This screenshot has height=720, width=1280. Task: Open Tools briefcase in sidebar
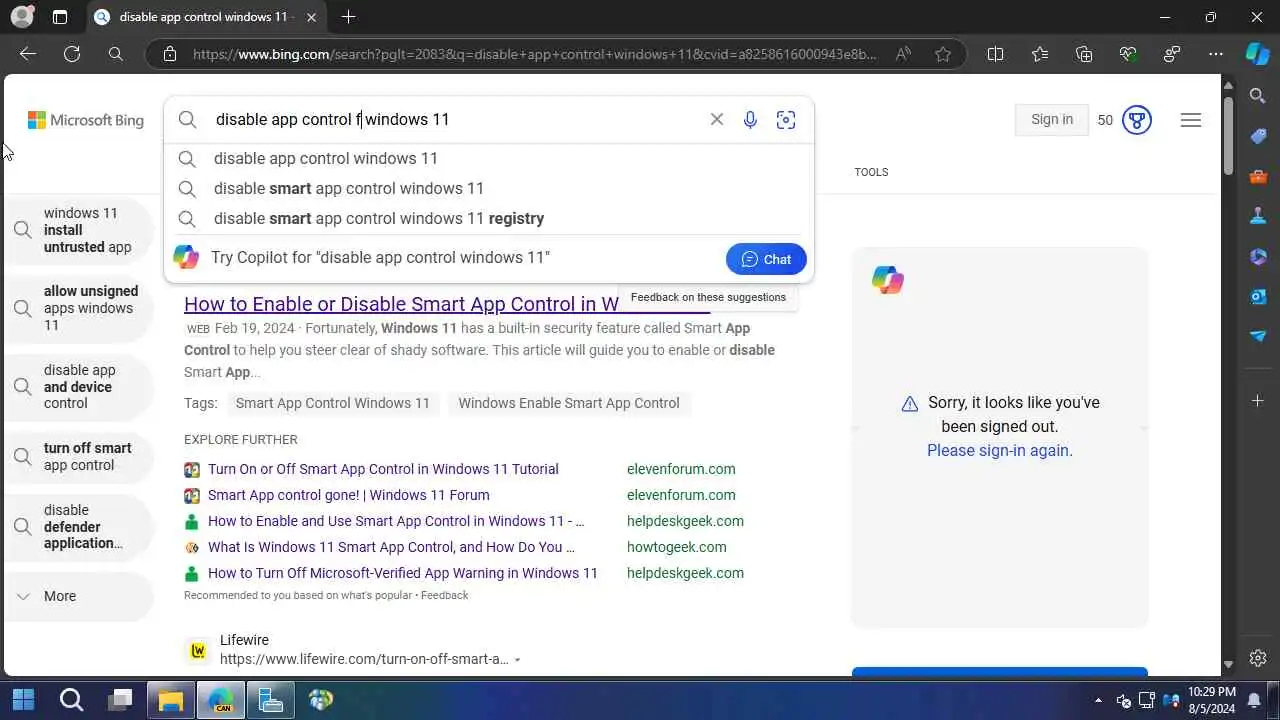(x=1258, y=176)
